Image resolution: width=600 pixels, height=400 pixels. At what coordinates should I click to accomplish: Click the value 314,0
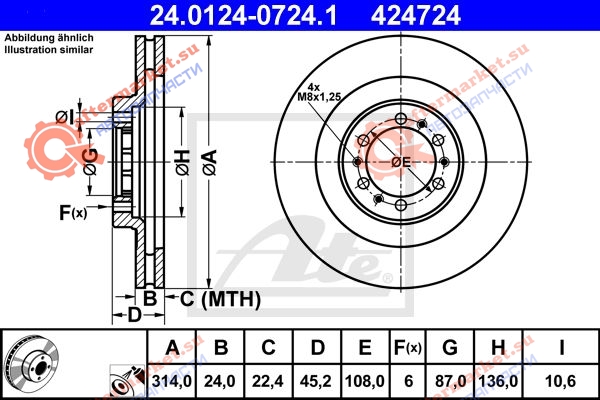(x=172, y=381)
